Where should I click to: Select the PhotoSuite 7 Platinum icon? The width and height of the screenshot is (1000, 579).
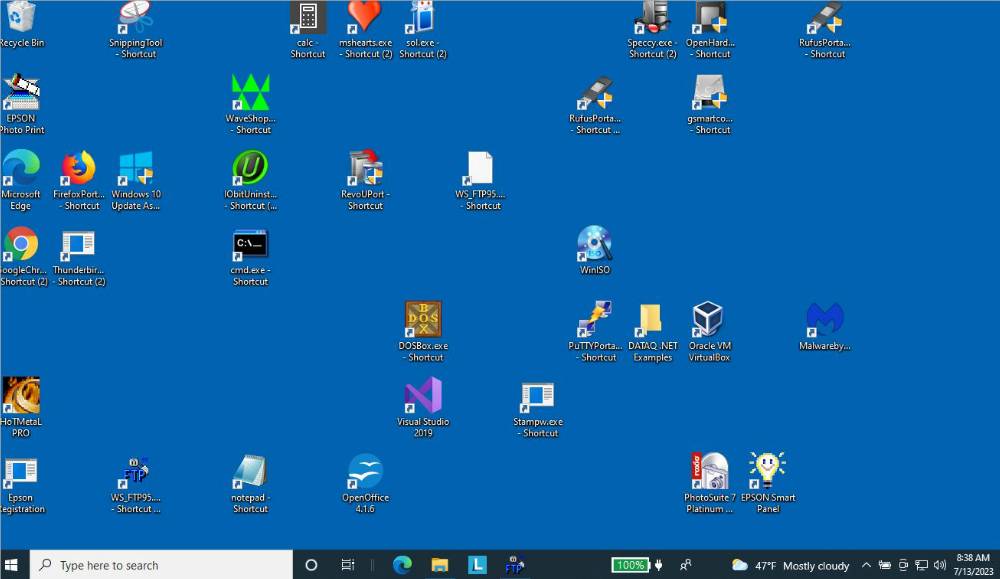[x=710, y=483]
